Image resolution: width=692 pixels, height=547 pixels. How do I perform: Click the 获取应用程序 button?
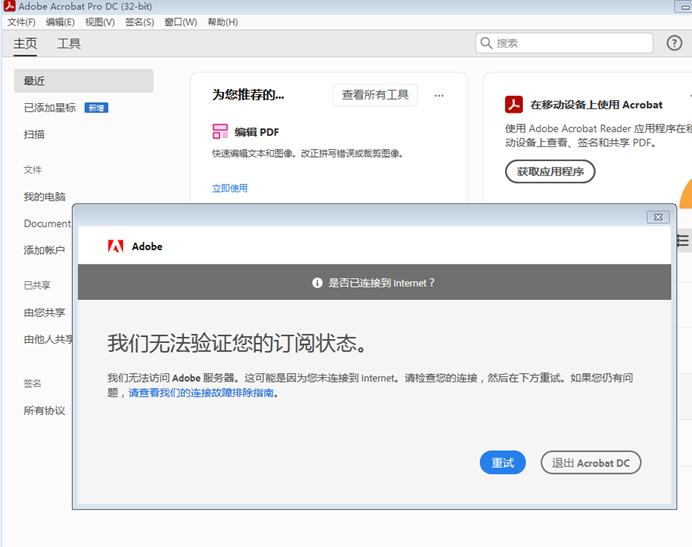550,172
